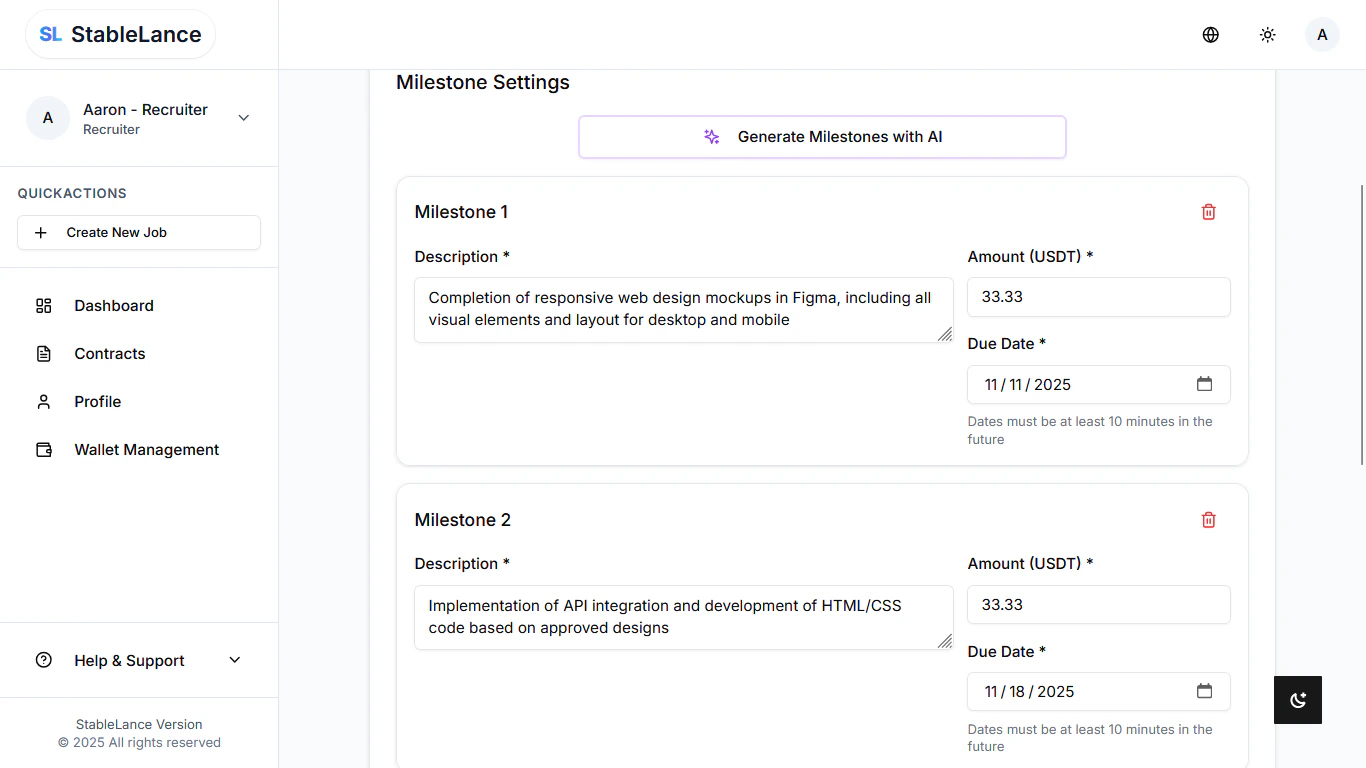Open Milestone 2 due date calendar picker
The image size is (1366, 768).
coord(1205,691)
